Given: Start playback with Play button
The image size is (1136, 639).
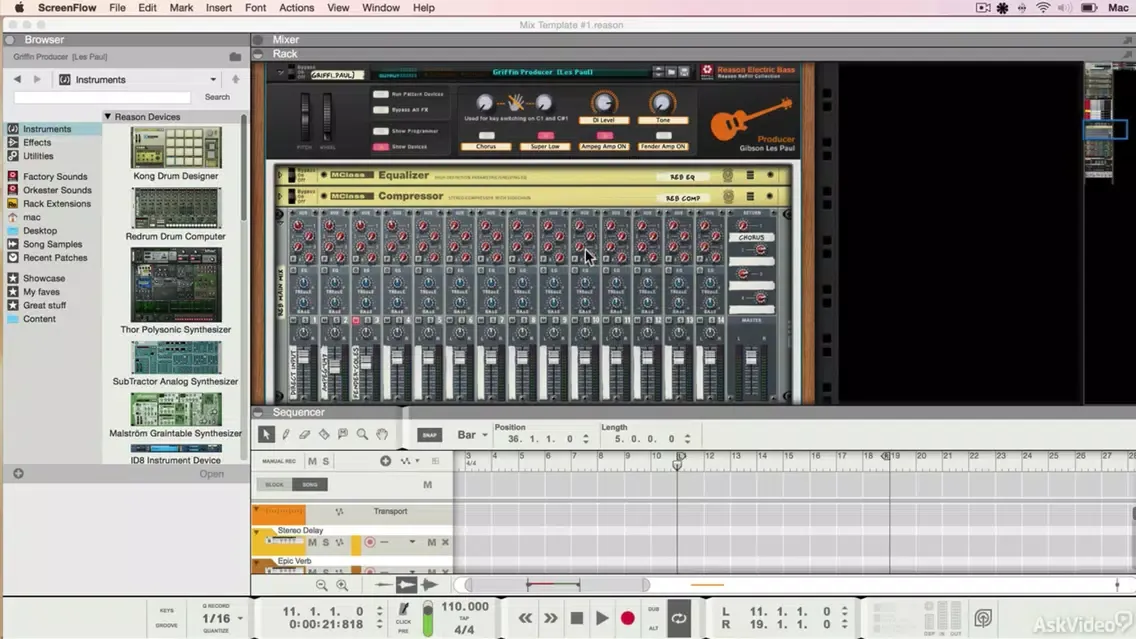Looking at the screenshot, I should pyautogui.click(x=602, y=618).
